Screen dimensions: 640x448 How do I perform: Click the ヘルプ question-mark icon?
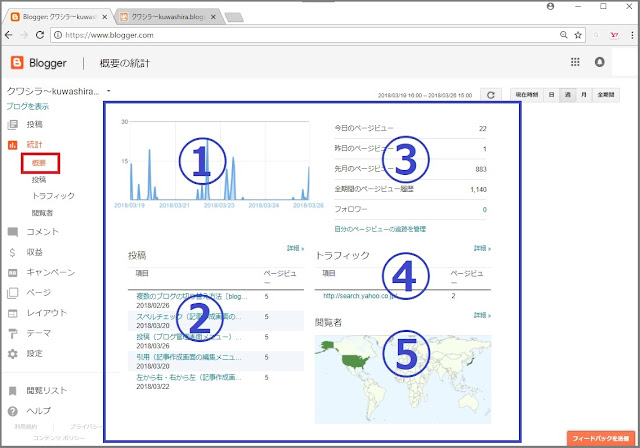13,411
